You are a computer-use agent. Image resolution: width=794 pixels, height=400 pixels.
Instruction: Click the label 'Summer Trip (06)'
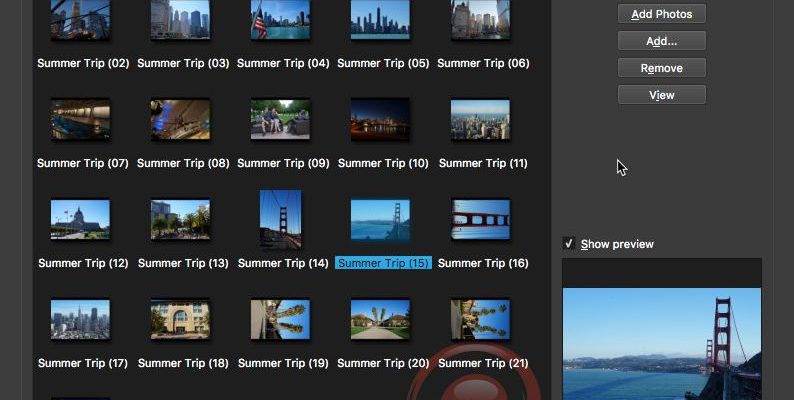483,63
